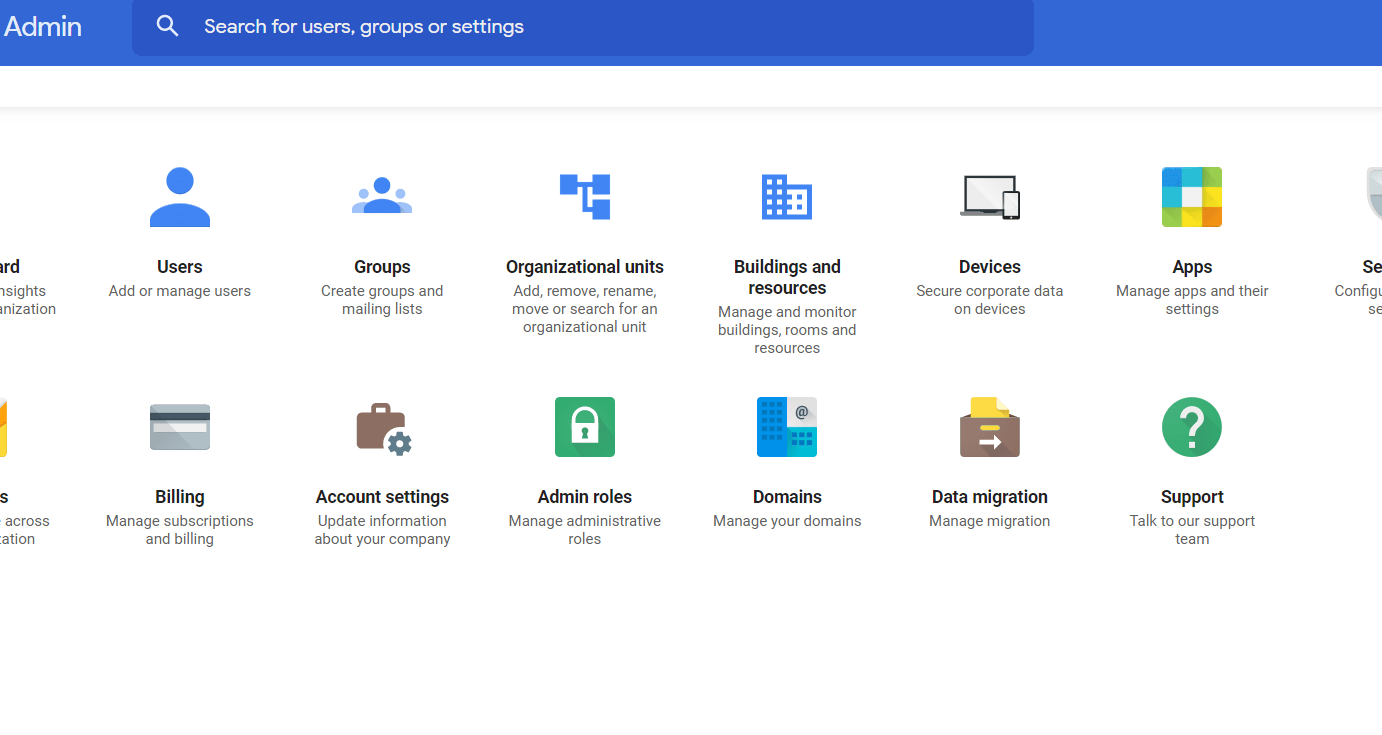Open the Support question mark icon
Image resolution: width=1382 pixels, height=735 pixels.
[1192, 427]
